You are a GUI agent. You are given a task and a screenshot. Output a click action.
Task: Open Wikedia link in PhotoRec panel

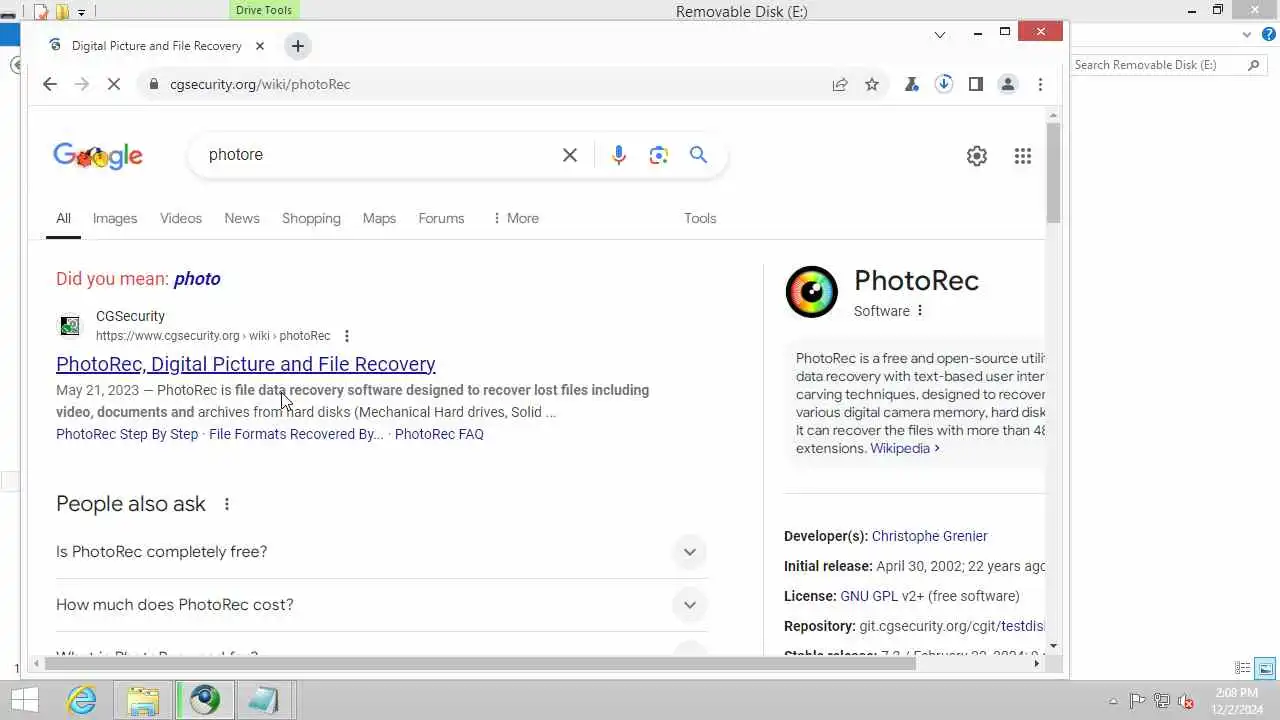click(x=905, y=449)
